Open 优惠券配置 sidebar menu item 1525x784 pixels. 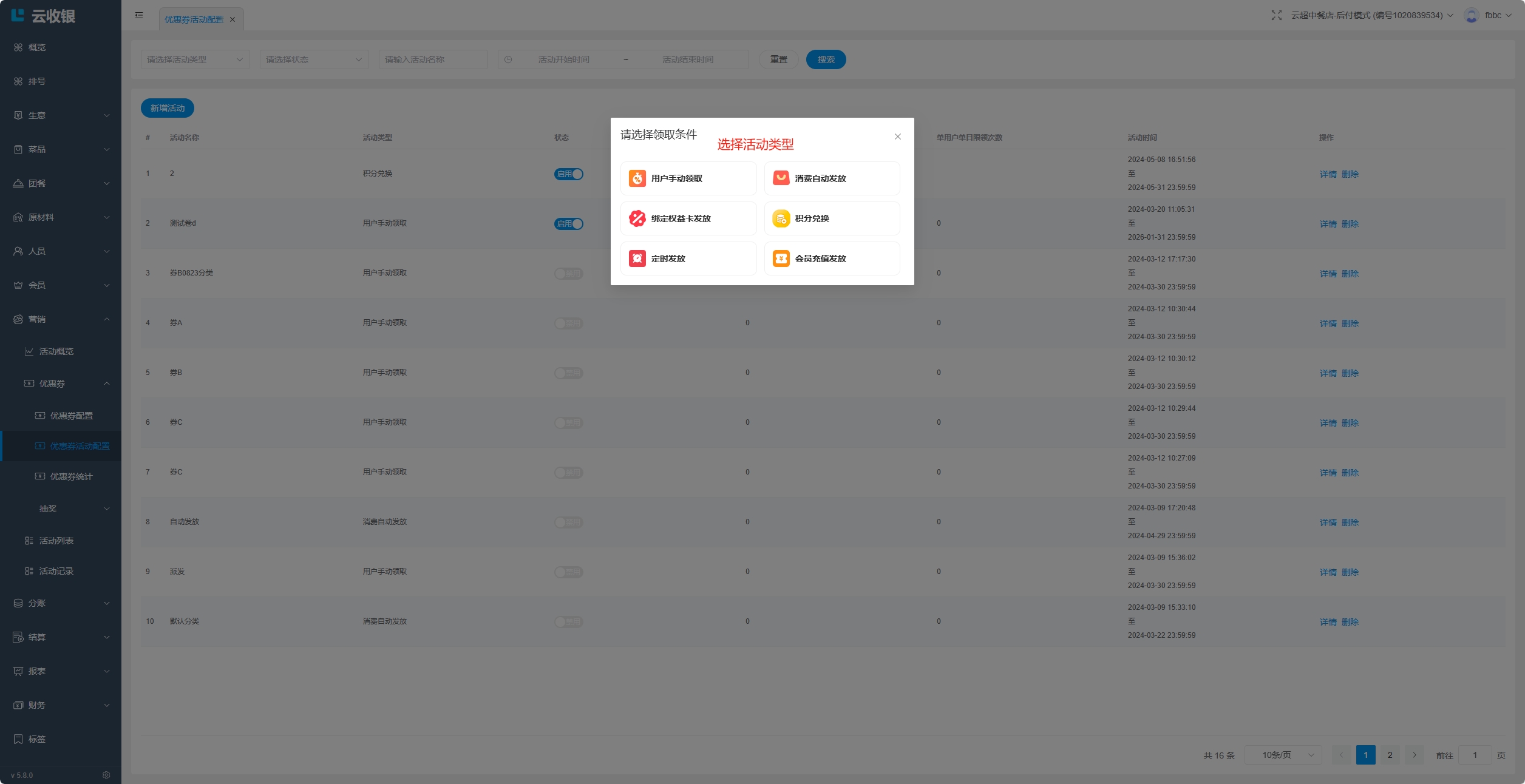pos(71,416)
